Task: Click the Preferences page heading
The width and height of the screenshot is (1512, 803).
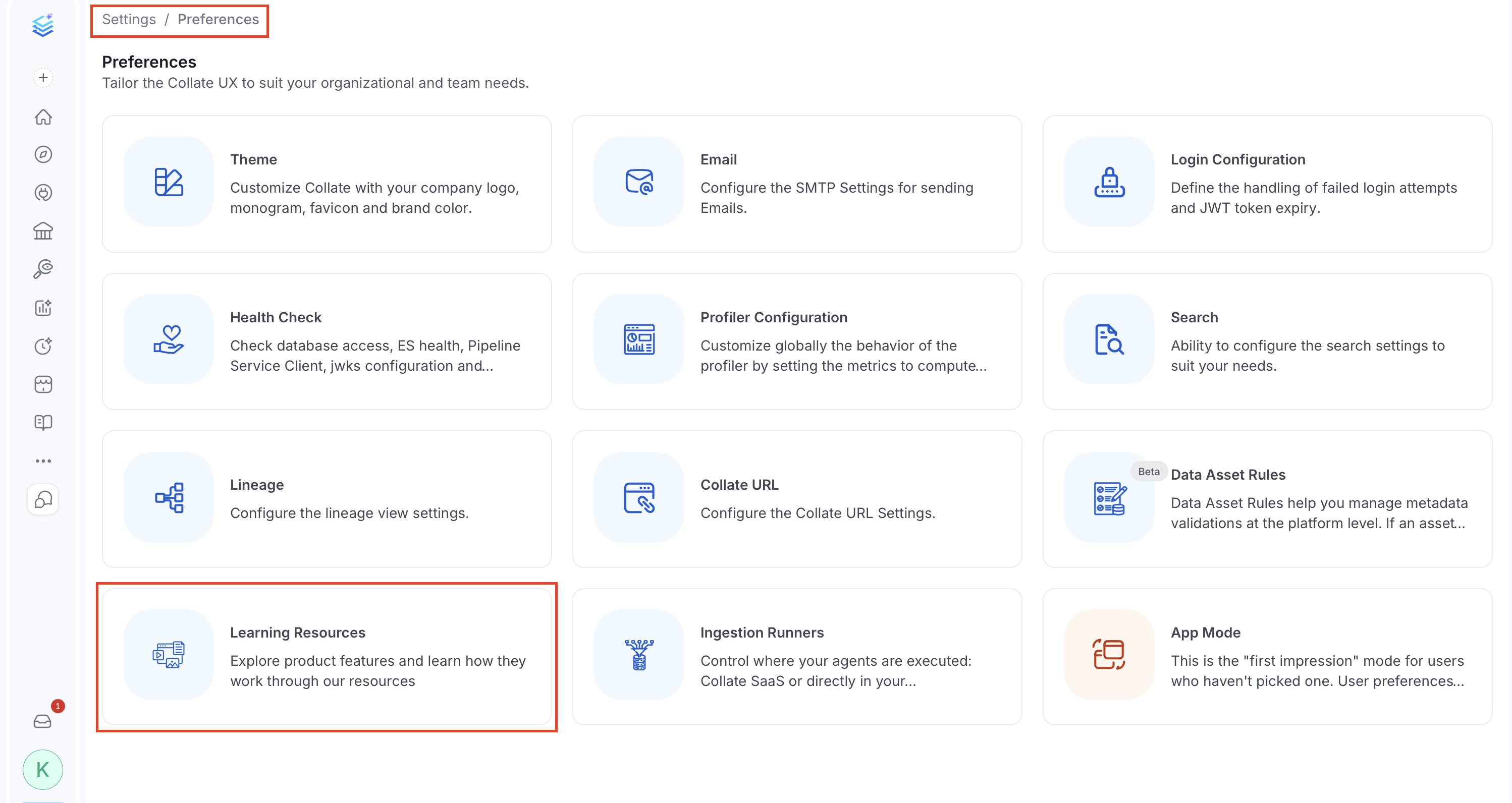Action: [x=149, y=62]
